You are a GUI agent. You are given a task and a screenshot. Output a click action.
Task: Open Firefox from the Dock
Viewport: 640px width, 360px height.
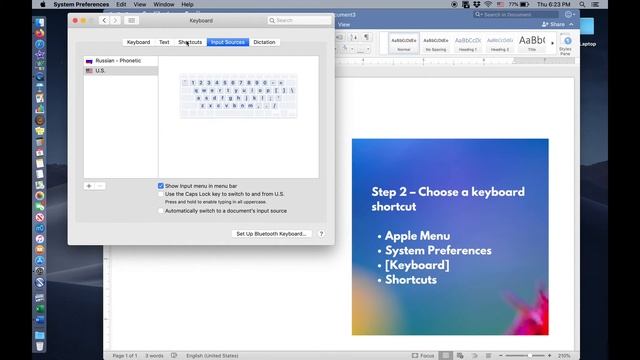click(40, 33)
